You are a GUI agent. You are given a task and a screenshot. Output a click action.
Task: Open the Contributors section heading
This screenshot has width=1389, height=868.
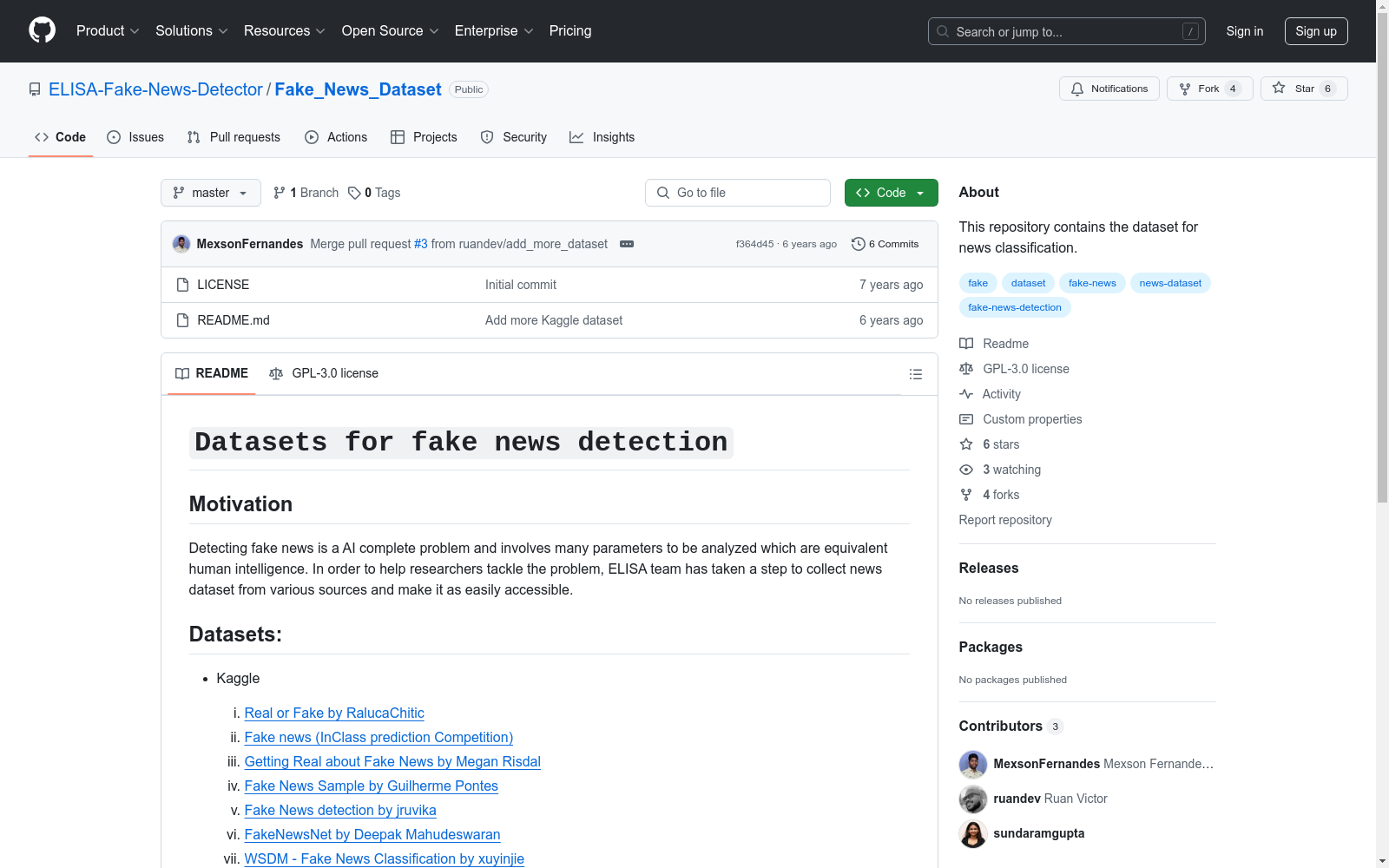click(1010, 726)
